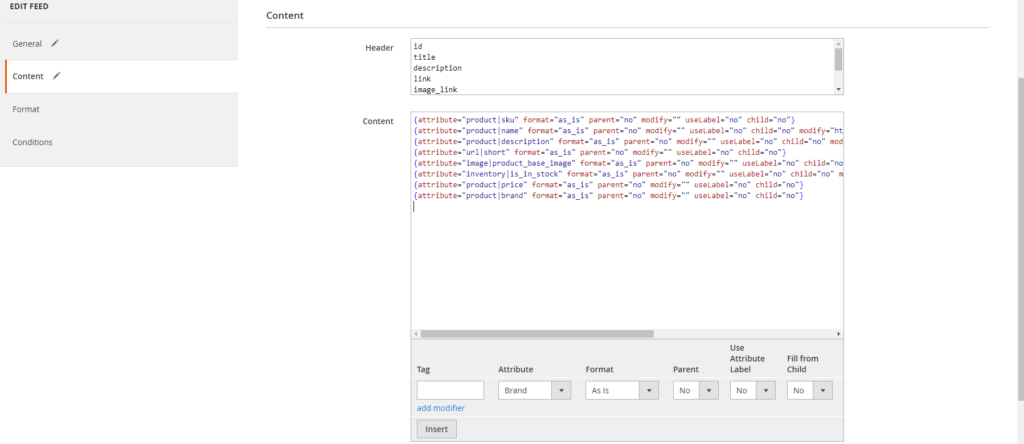
Task: Open the Attribute dropdown showing Brand
Action: click(x=534, y=391)
